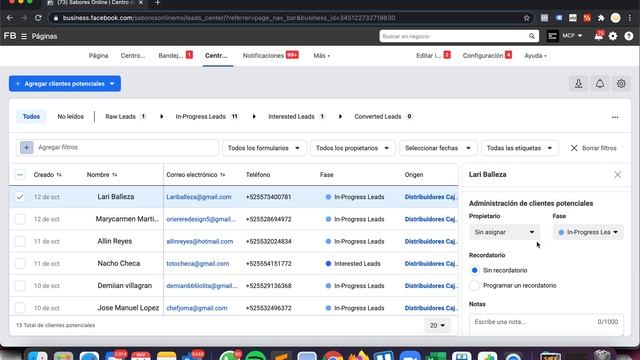Viewport: 640px width, 360px height.
Task: Sort by Nombre column arrows
Action: [114, 175]
